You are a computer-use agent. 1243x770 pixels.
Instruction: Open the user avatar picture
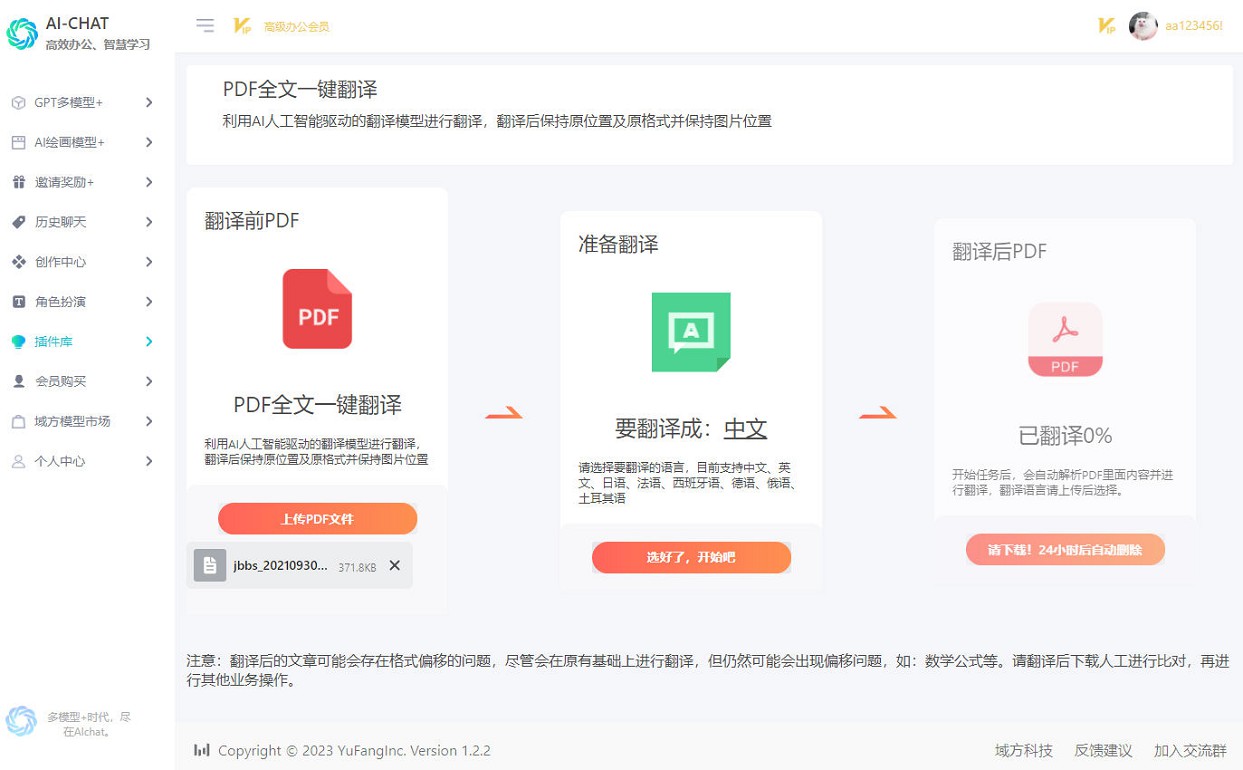1143,26
